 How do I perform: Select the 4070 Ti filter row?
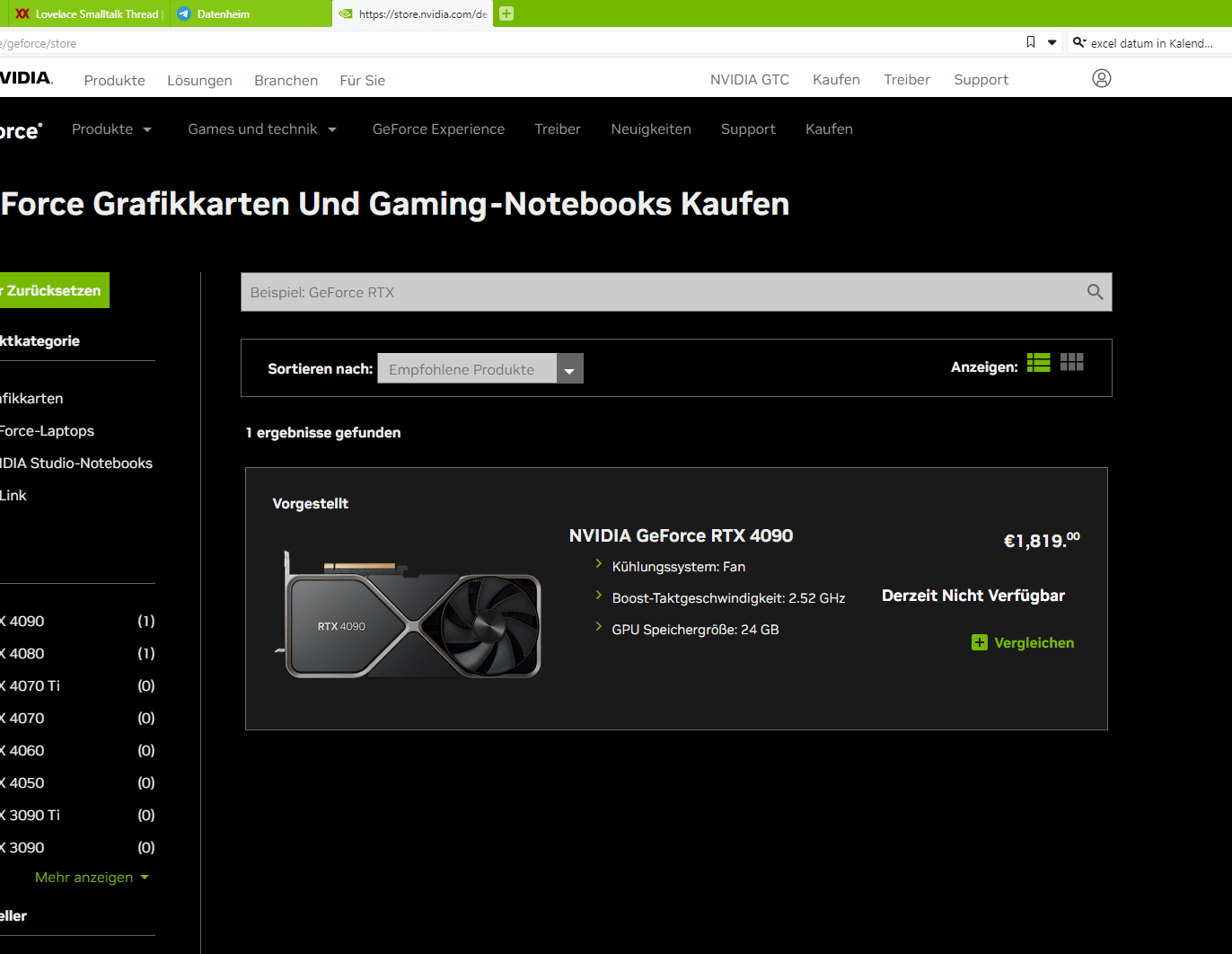pyautogui.click(x=77, y=685)
